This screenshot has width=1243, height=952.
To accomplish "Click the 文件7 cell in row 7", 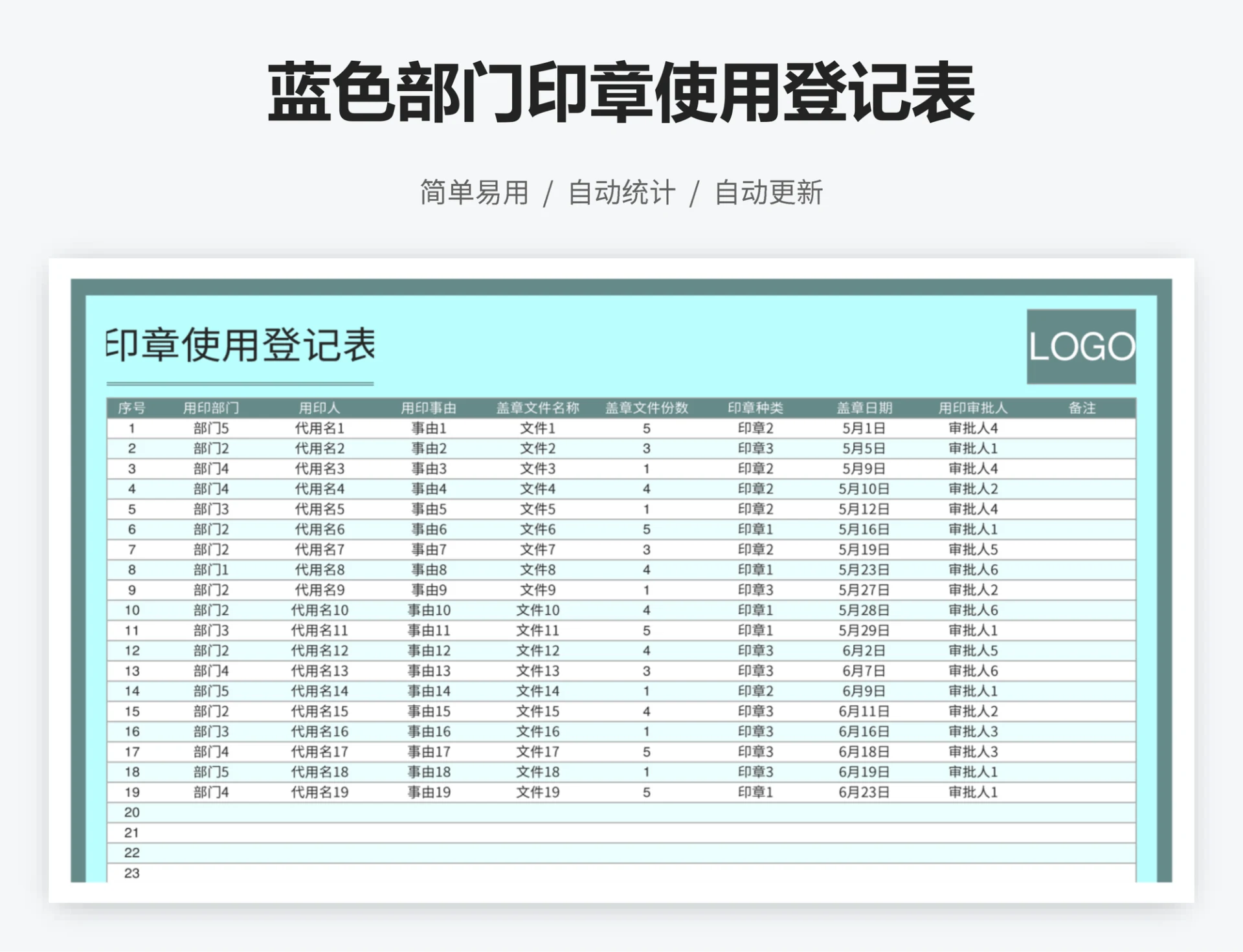I will (x=537, y=549).
